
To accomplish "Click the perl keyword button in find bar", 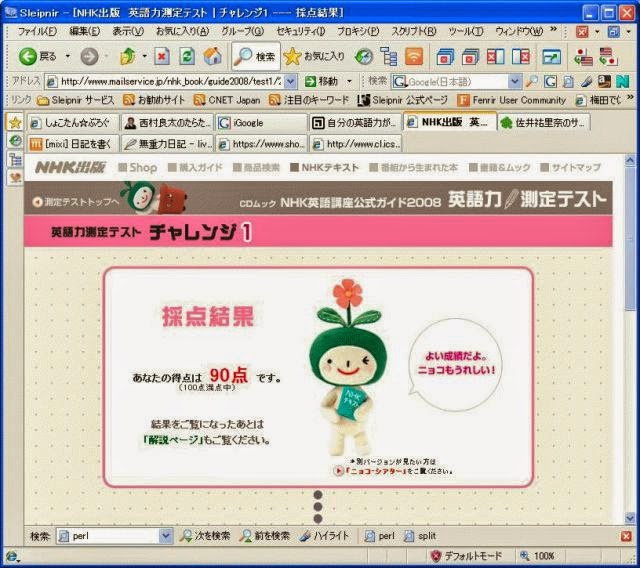I will (x=380, y=536).
